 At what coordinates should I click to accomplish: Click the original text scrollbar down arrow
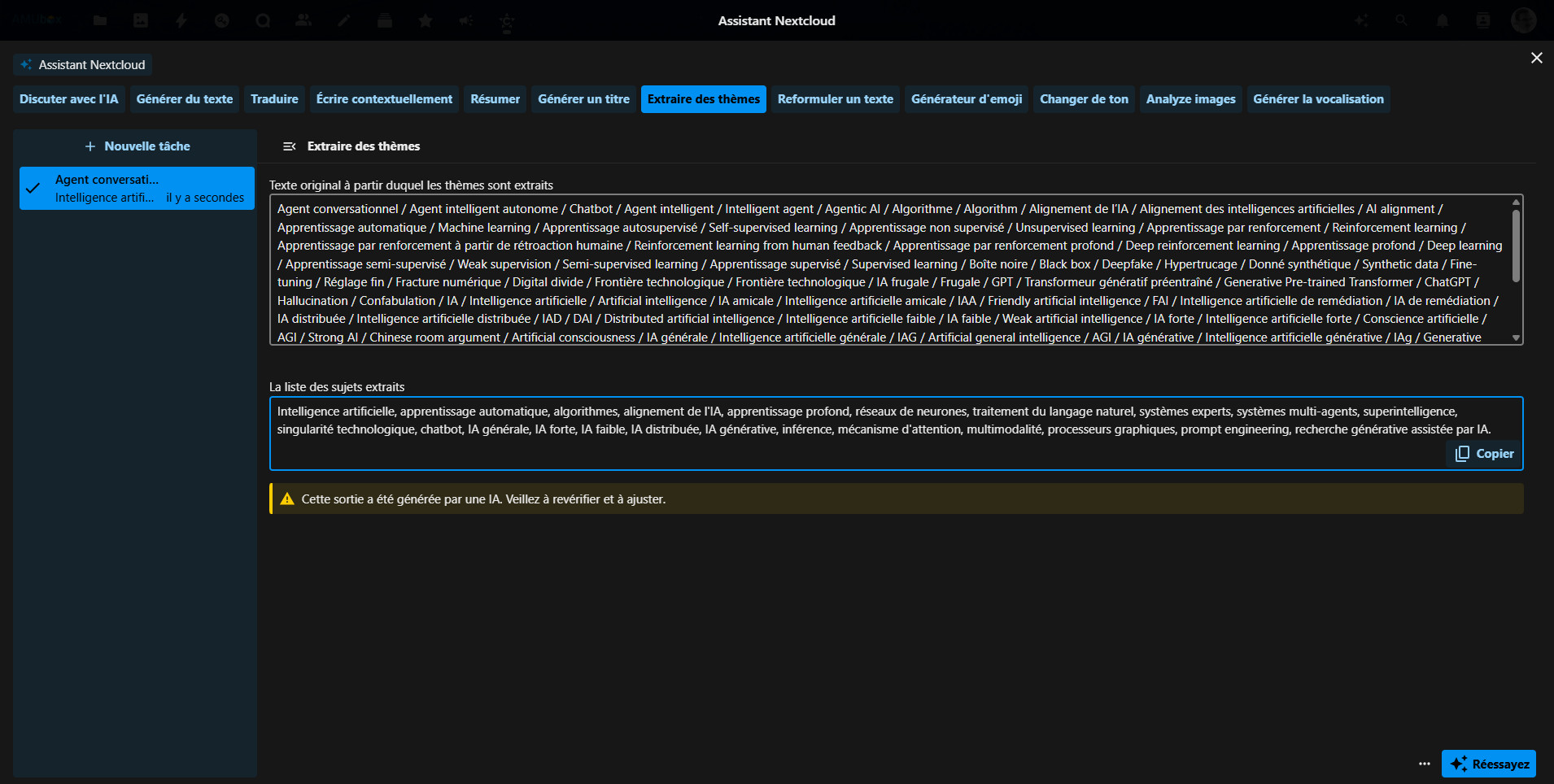point(1516,338)
